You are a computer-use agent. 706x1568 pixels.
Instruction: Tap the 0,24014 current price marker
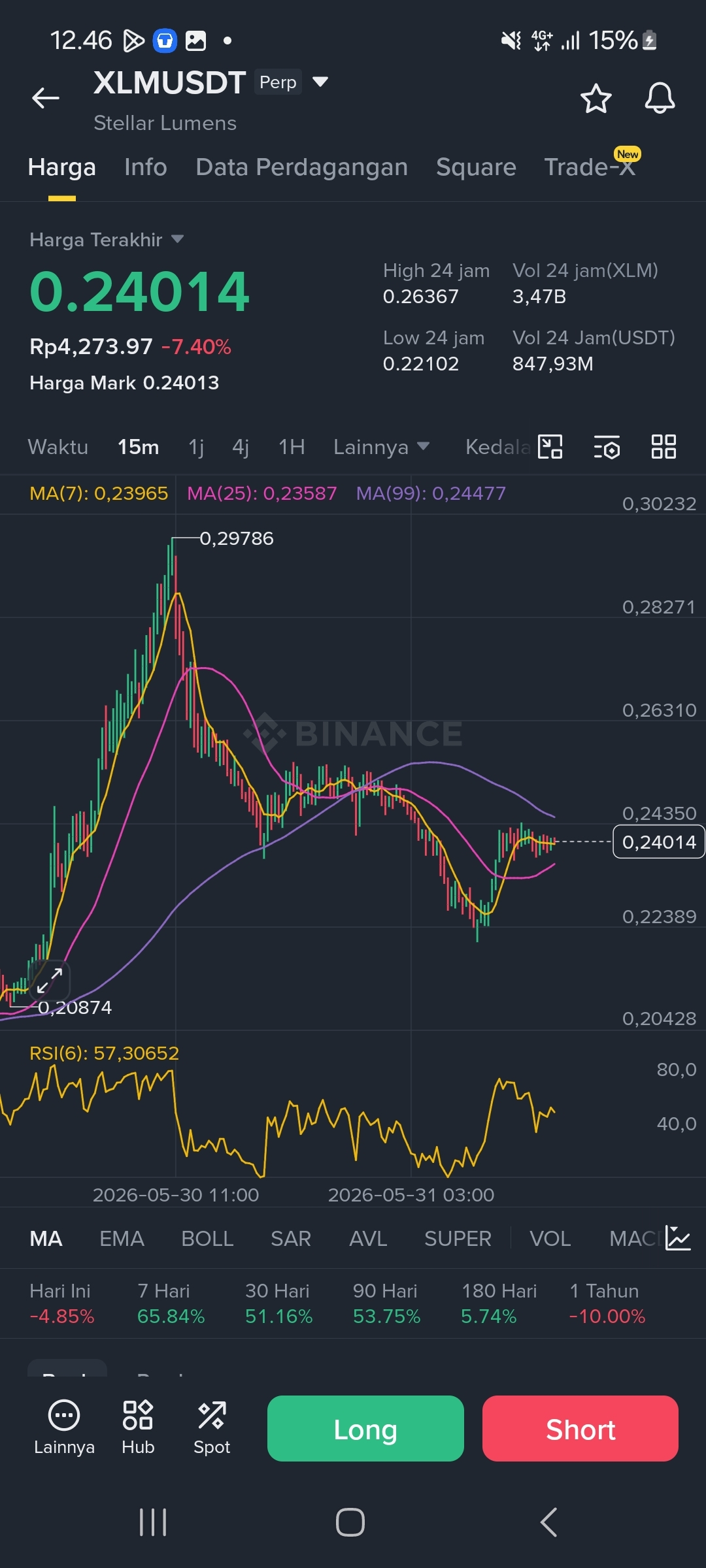coord(658,842)
